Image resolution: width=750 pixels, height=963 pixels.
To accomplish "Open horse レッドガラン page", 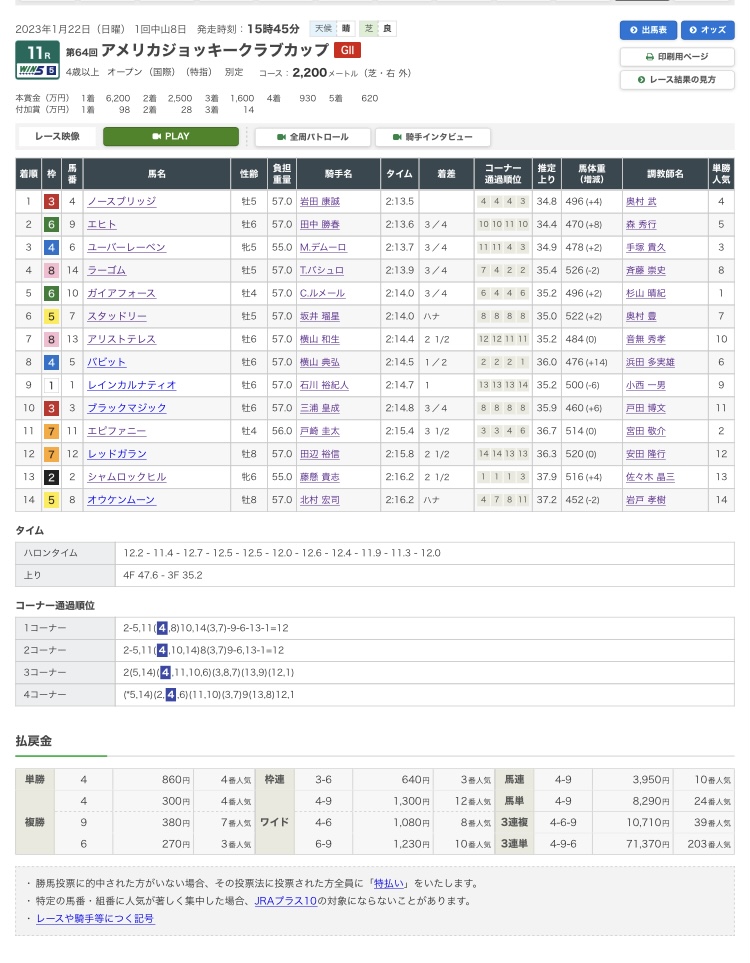I will tap(117, 454).
